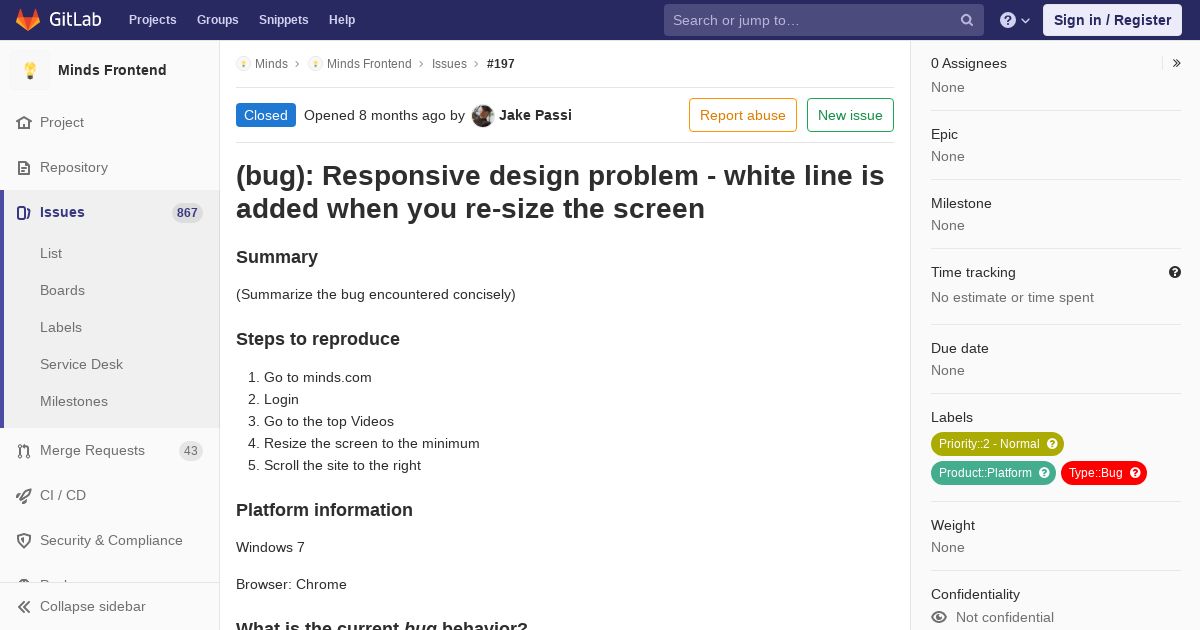Image resolution: width=1200 pixels, height=630 pixels.
Task: Click the collapse sidebar double-chevron icon
Action: [24, 607]
